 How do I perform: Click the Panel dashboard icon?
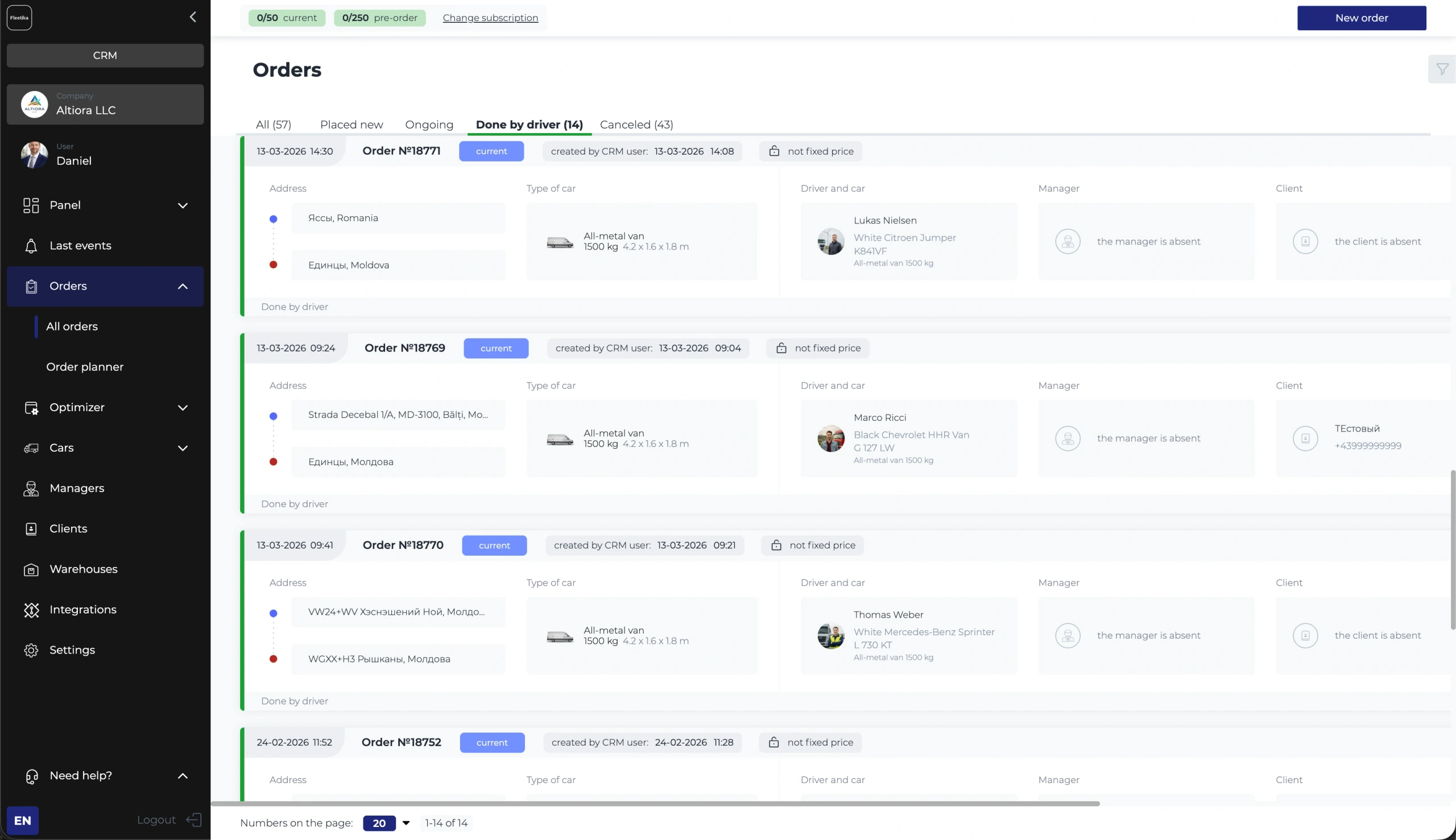31,205
